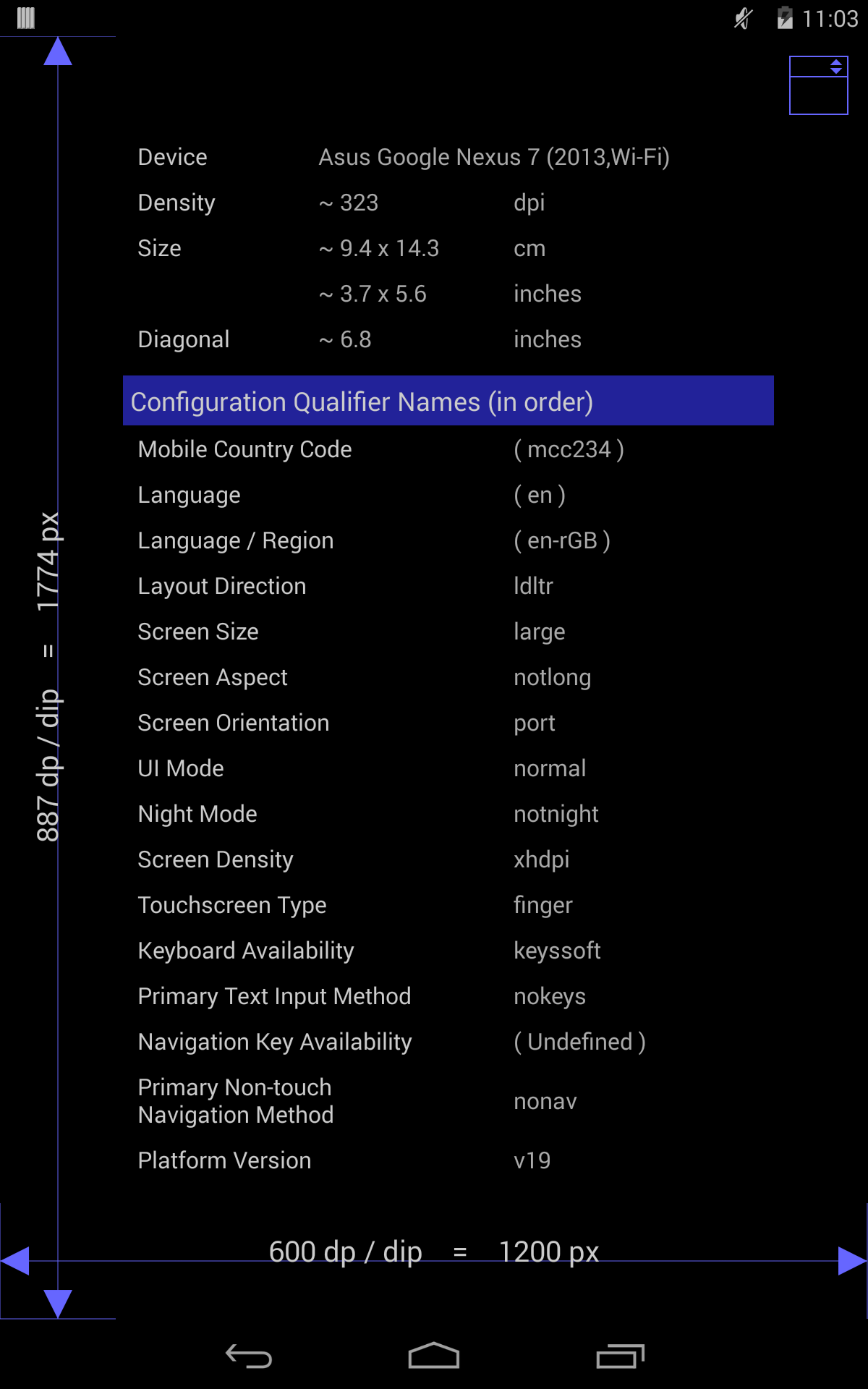Tap the notlong value
This screenshot has width=868, height=1389.
tap(553, 678)
